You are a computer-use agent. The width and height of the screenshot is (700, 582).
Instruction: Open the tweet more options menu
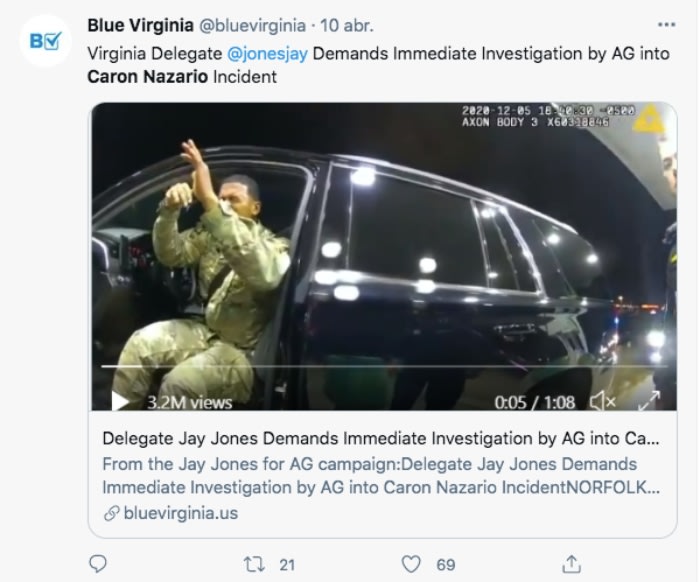click(666, 24)
